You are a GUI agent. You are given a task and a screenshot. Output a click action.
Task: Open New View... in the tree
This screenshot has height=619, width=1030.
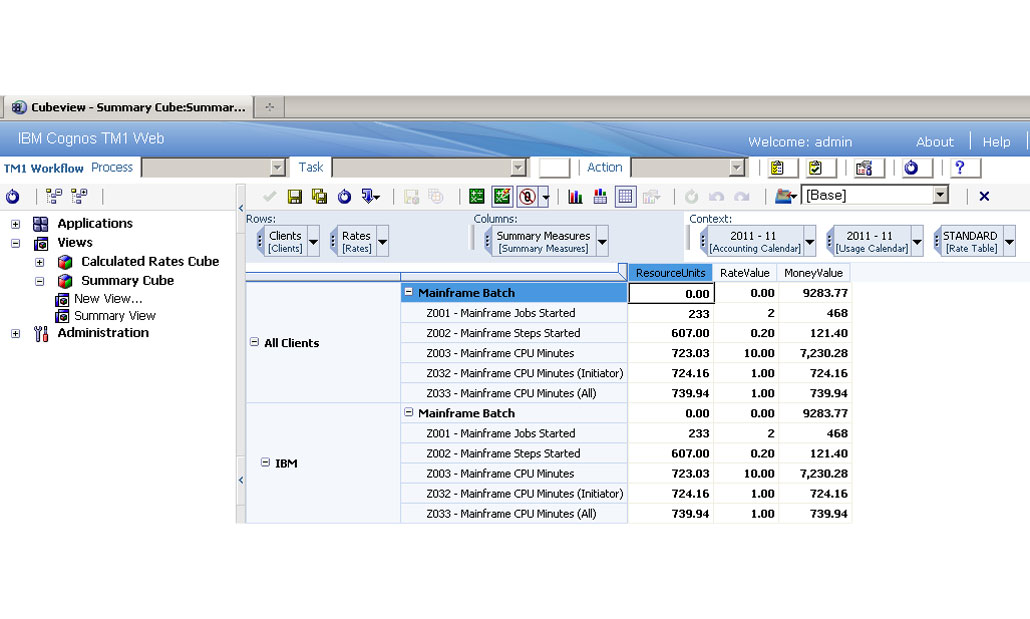108,298
